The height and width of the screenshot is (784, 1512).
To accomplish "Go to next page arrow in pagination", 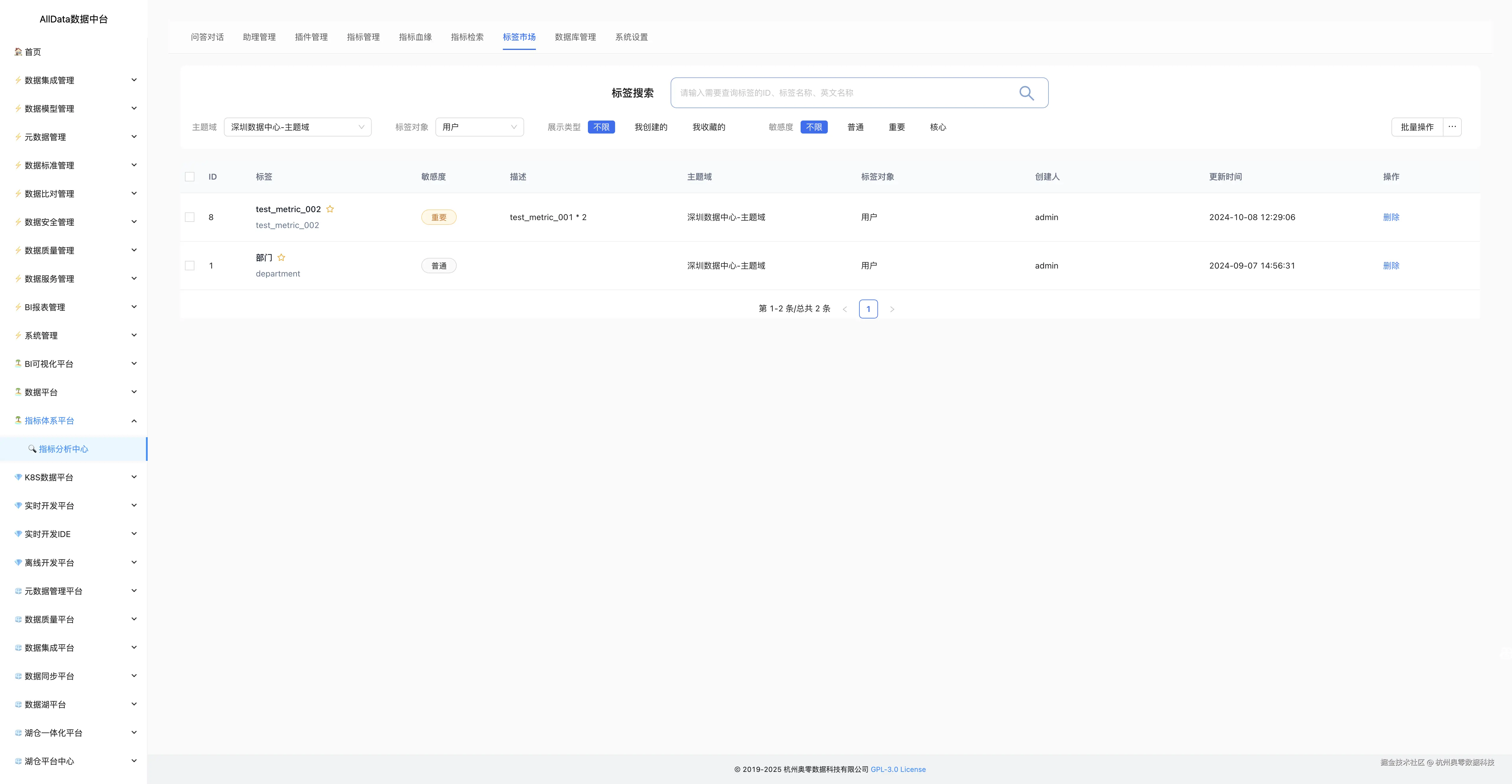I will click(x=892, y=309).
